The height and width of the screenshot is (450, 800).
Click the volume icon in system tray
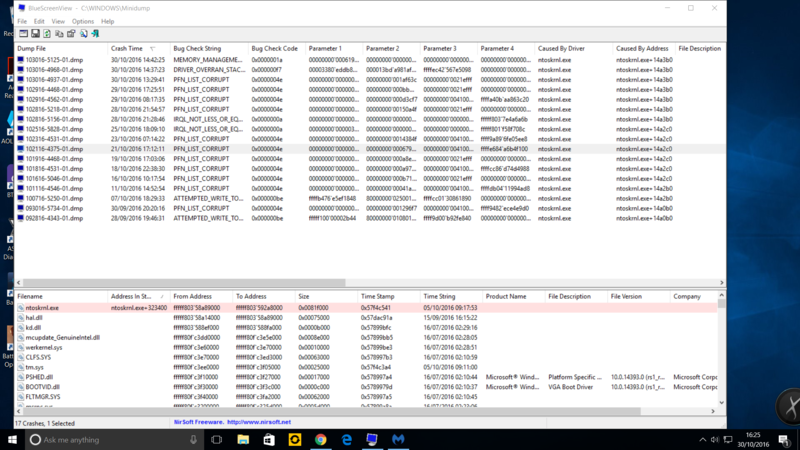point(715,440)
